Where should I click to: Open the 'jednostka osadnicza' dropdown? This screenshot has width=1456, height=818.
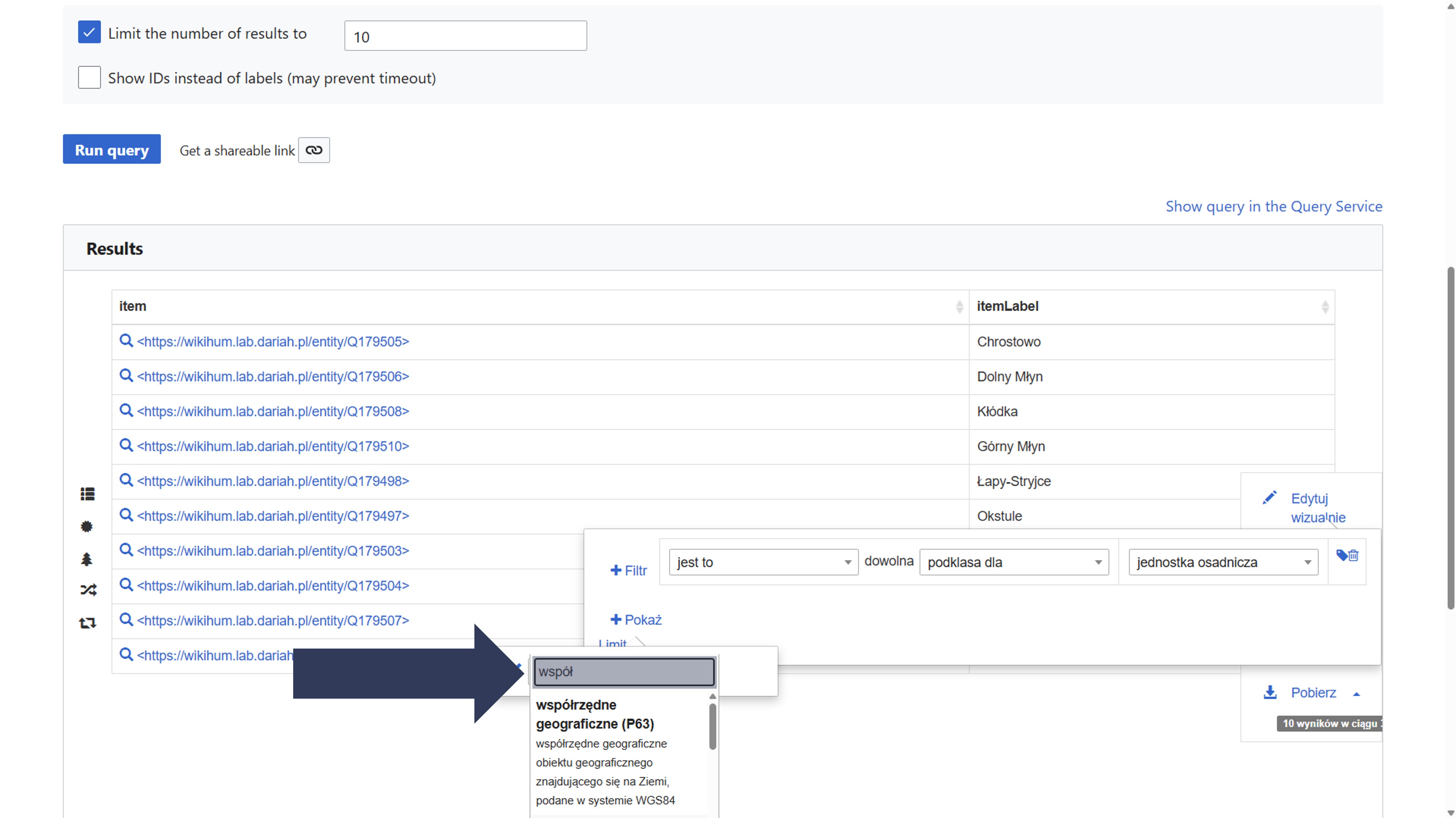(1223, 562)
